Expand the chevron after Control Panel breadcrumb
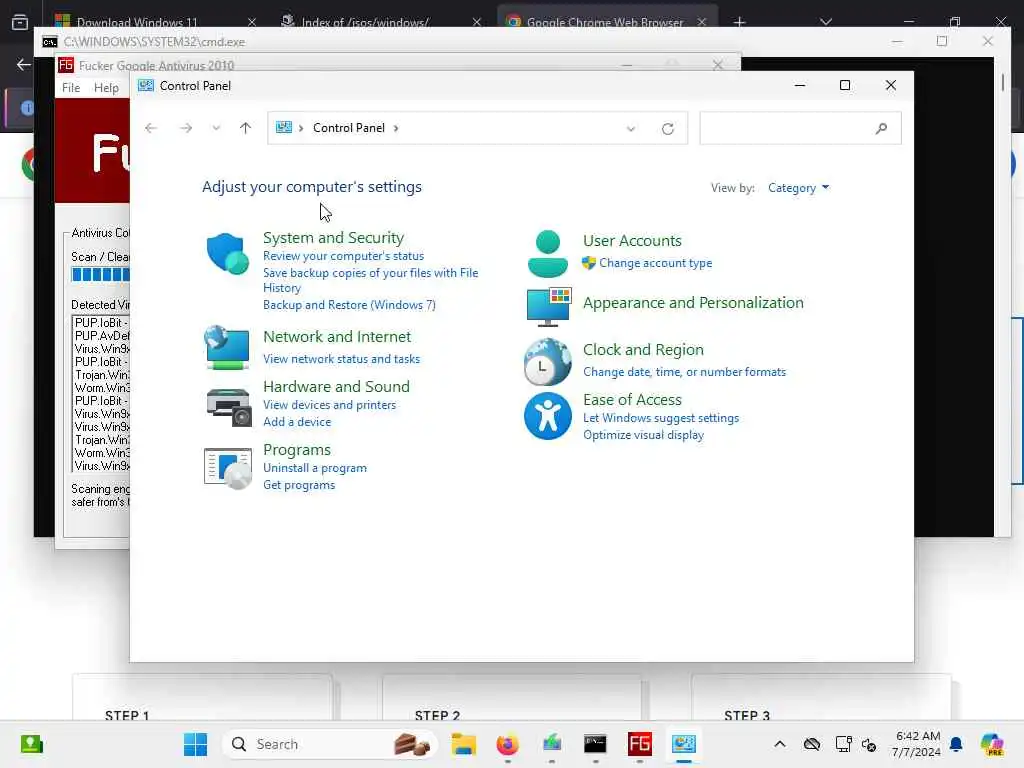This screenshot has width=1024, height=768. [396, 128]
